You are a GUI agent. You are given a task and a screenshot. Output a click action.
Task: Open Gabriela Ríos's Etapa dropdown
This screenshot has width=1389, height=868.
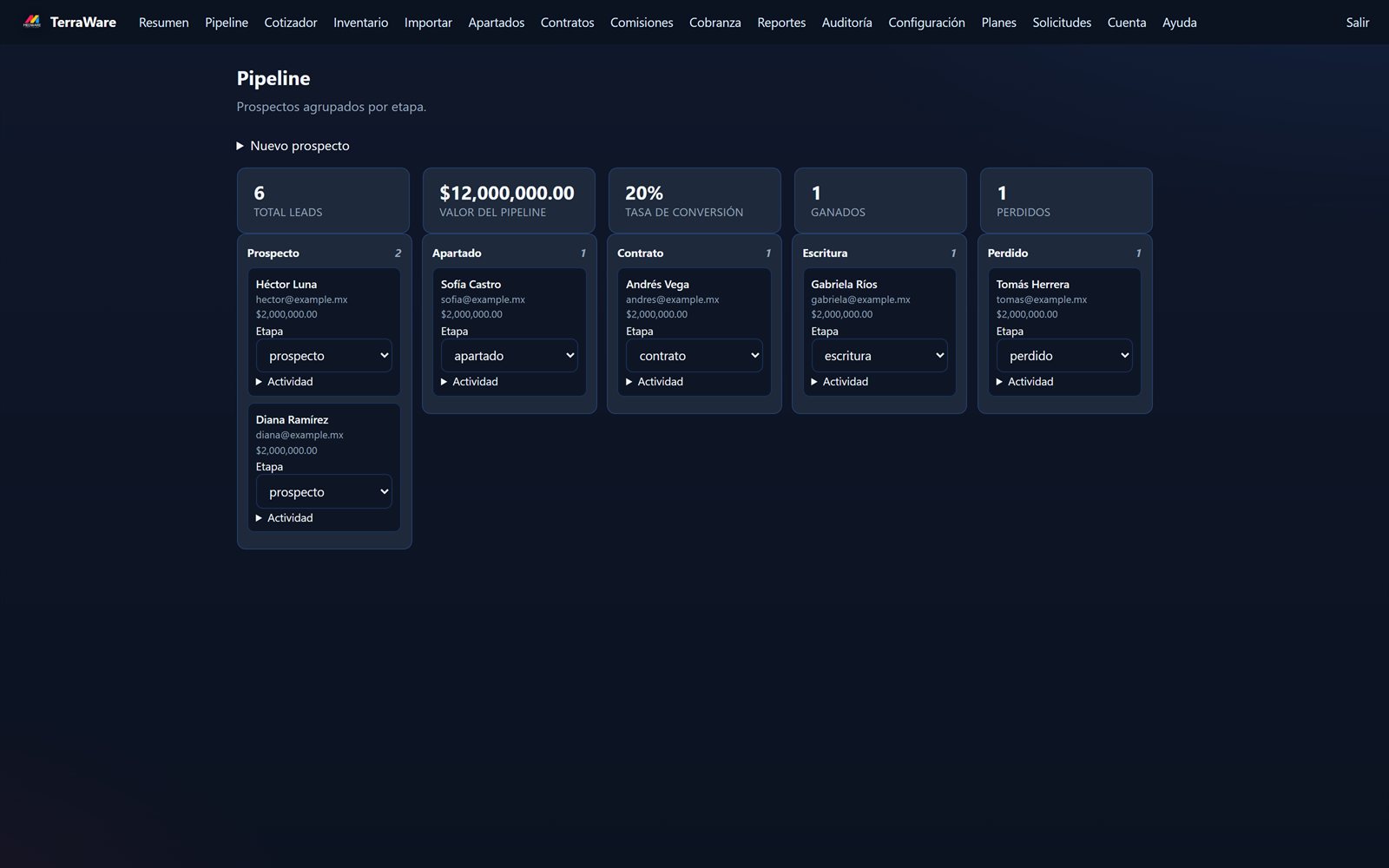879,356
